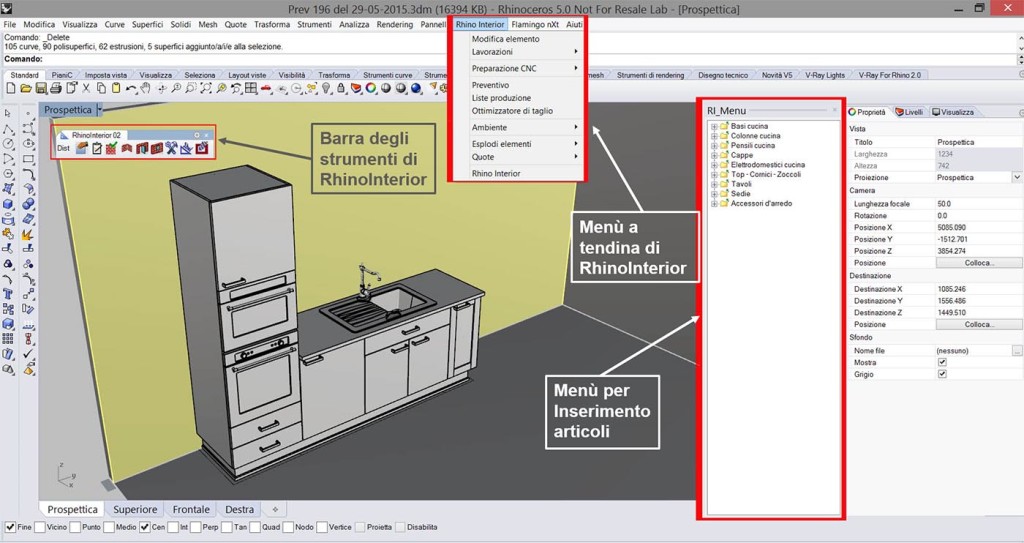Open the Strumenti di rendering toolbar tab

[x=650, y=75]
